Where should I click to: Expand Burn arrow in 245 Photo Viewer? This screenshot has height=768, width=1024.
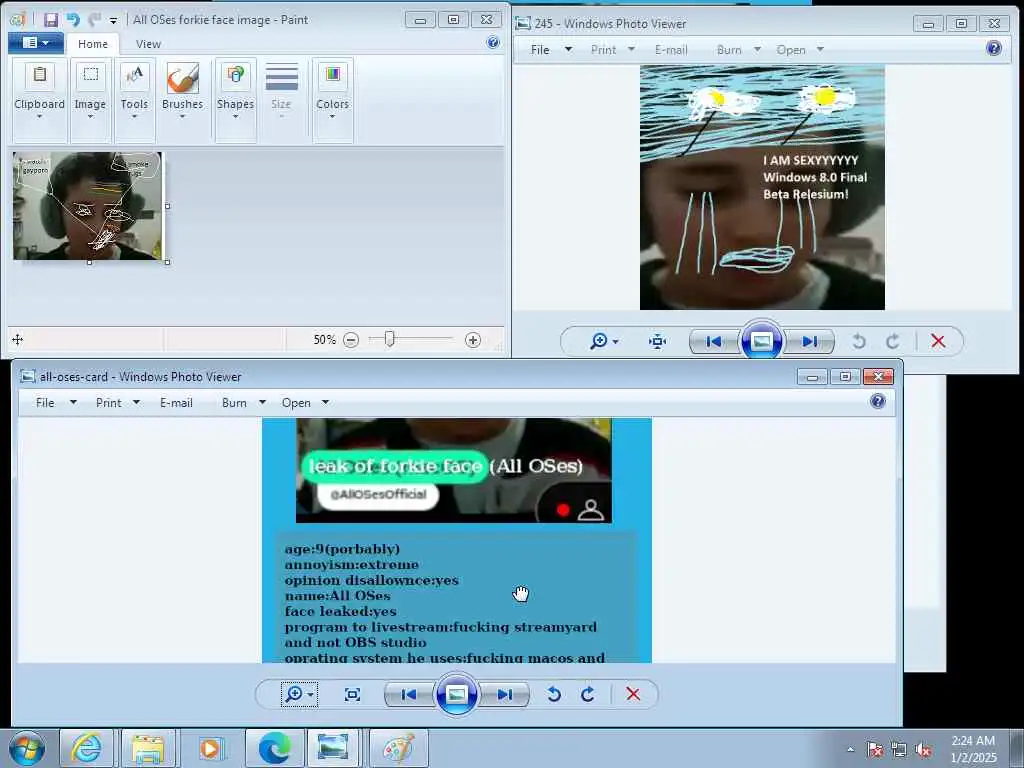757,49
